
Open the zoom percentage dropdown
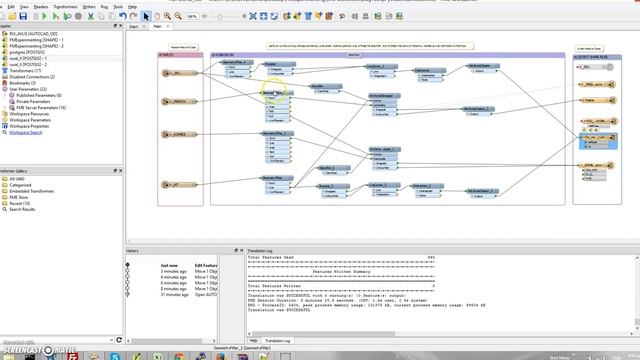click(x=193, y=16)
